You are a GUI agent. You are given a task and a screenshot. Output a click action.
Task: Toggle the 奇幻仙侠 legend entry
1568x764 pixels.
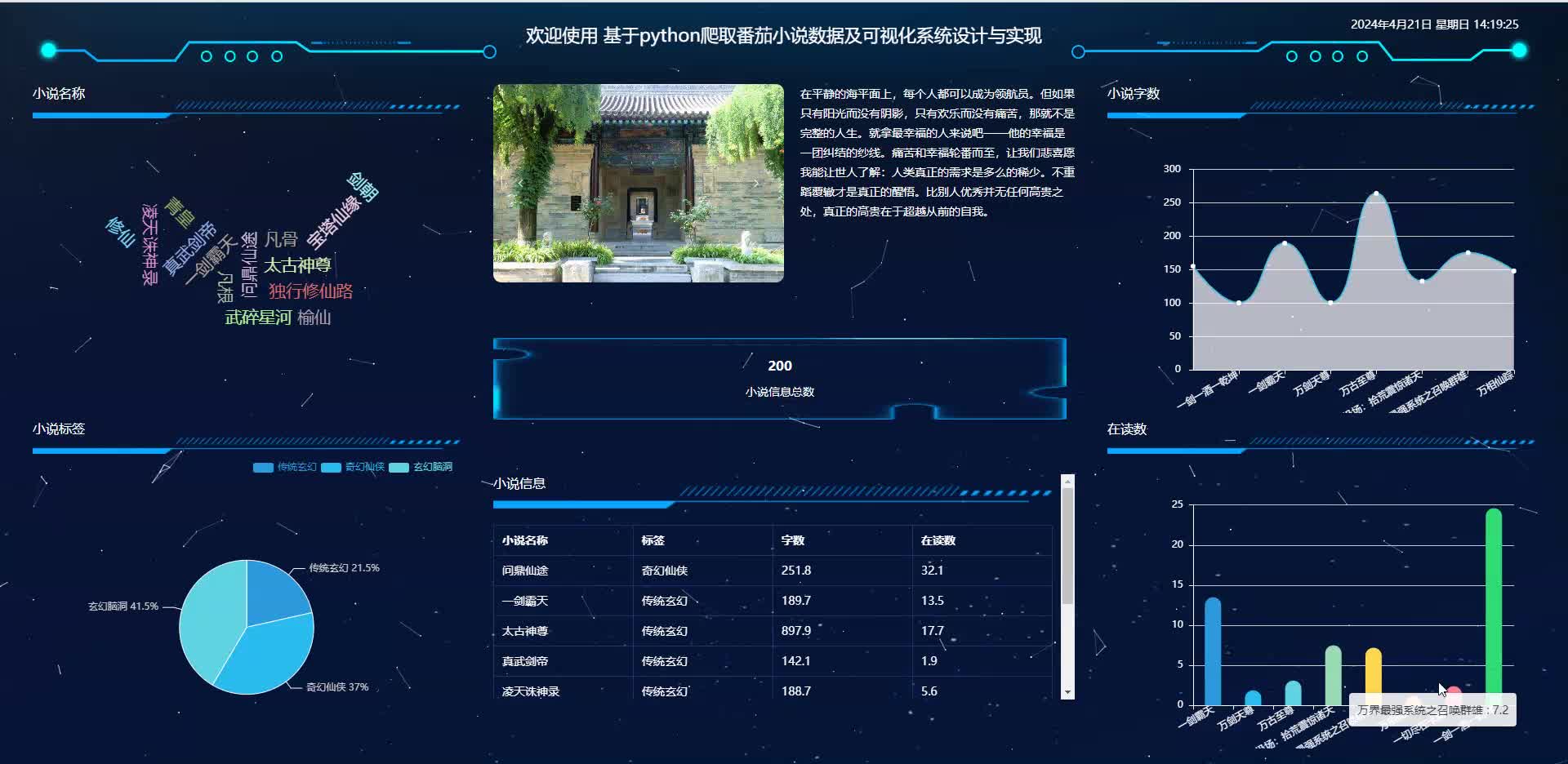353,467
